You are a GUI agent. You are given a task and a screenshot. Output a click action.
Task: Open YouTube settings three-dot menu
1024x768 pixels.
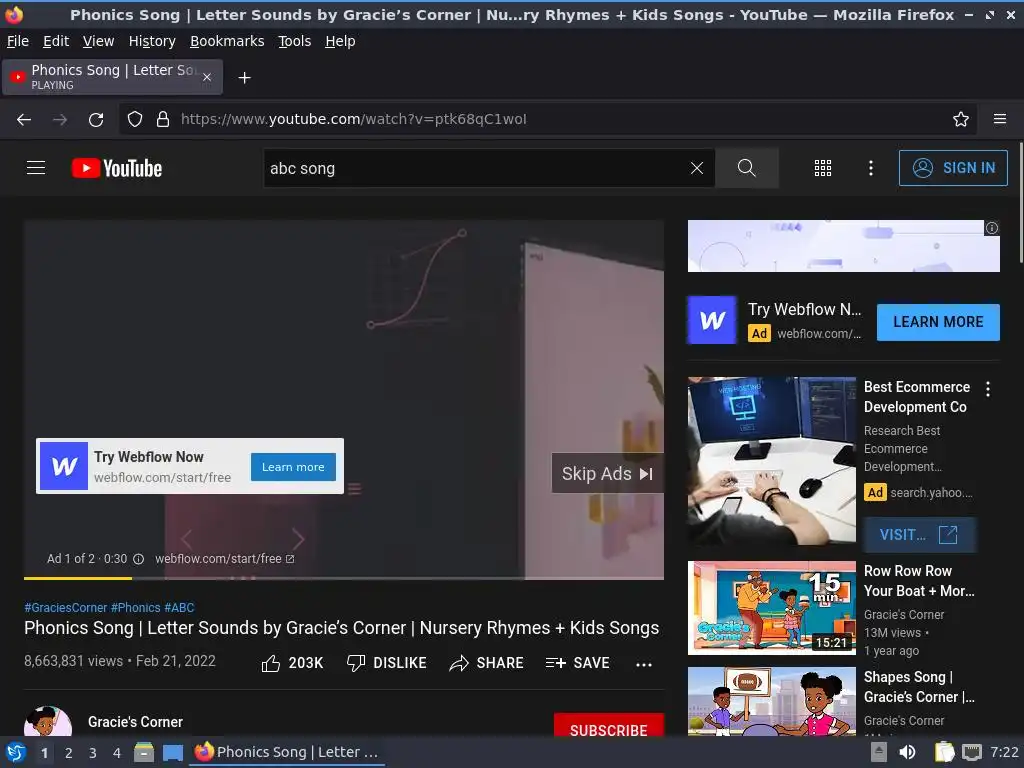[x=871, y=168]
